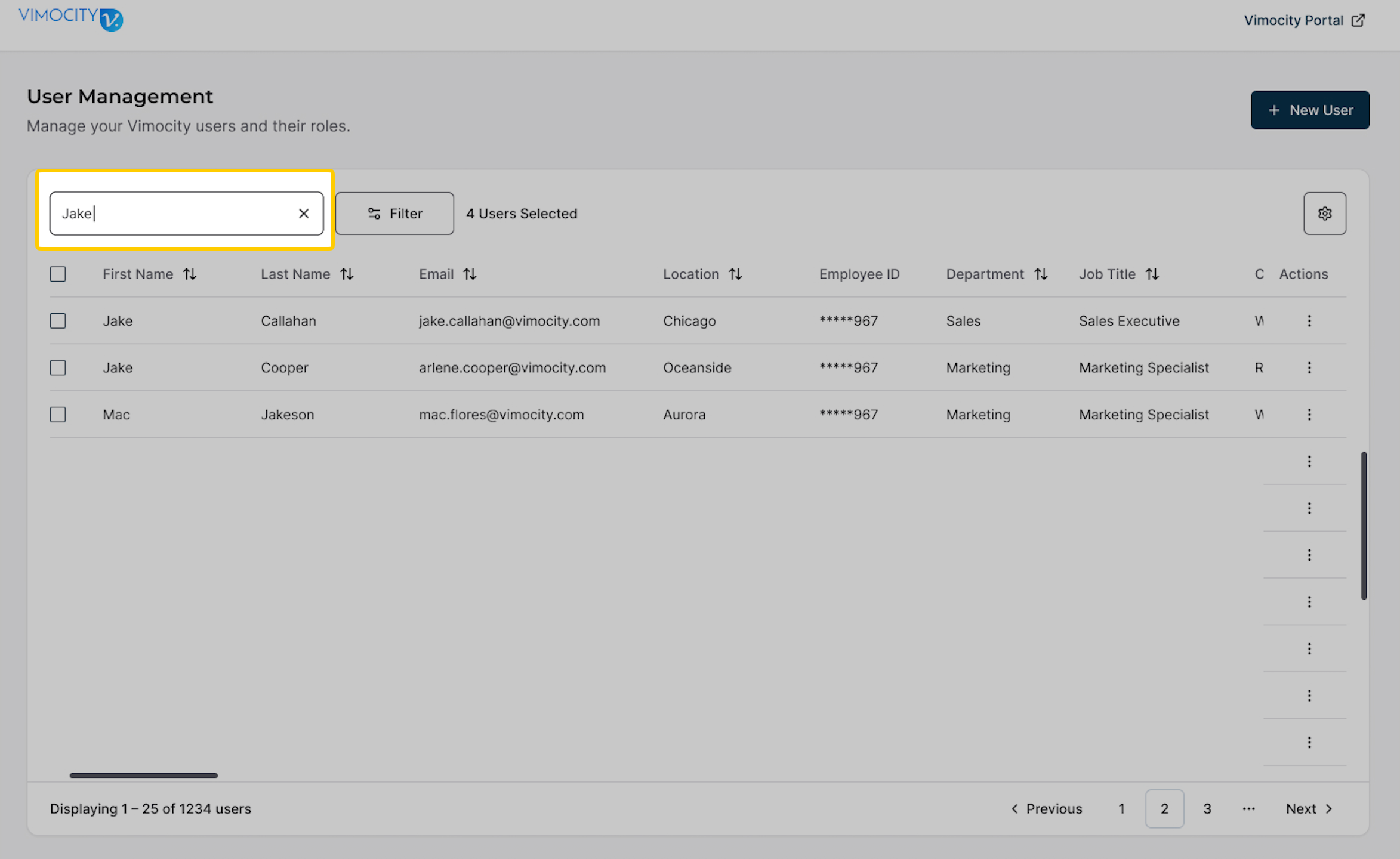Open actions menu for Mac Jakeson
This screenshot has width=1400, height=859.
point(1309,415)
